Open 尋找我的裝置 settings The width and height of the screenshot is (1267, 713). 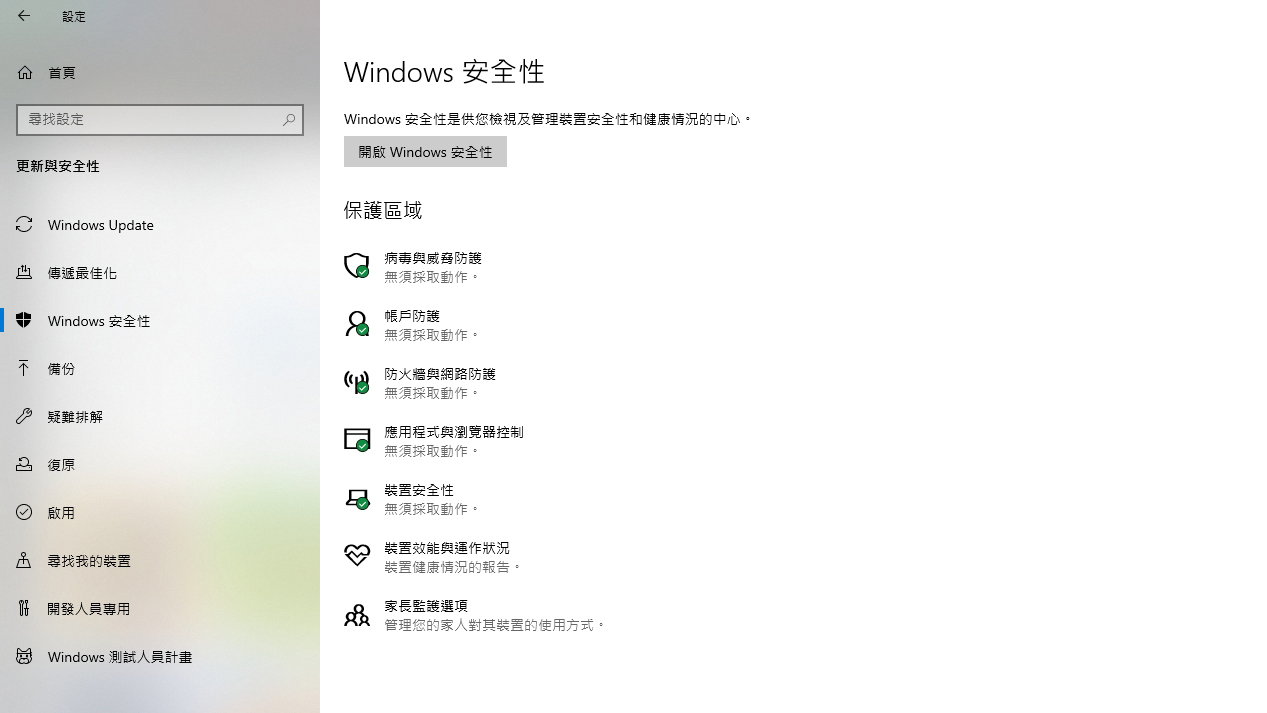pos(160,560)
